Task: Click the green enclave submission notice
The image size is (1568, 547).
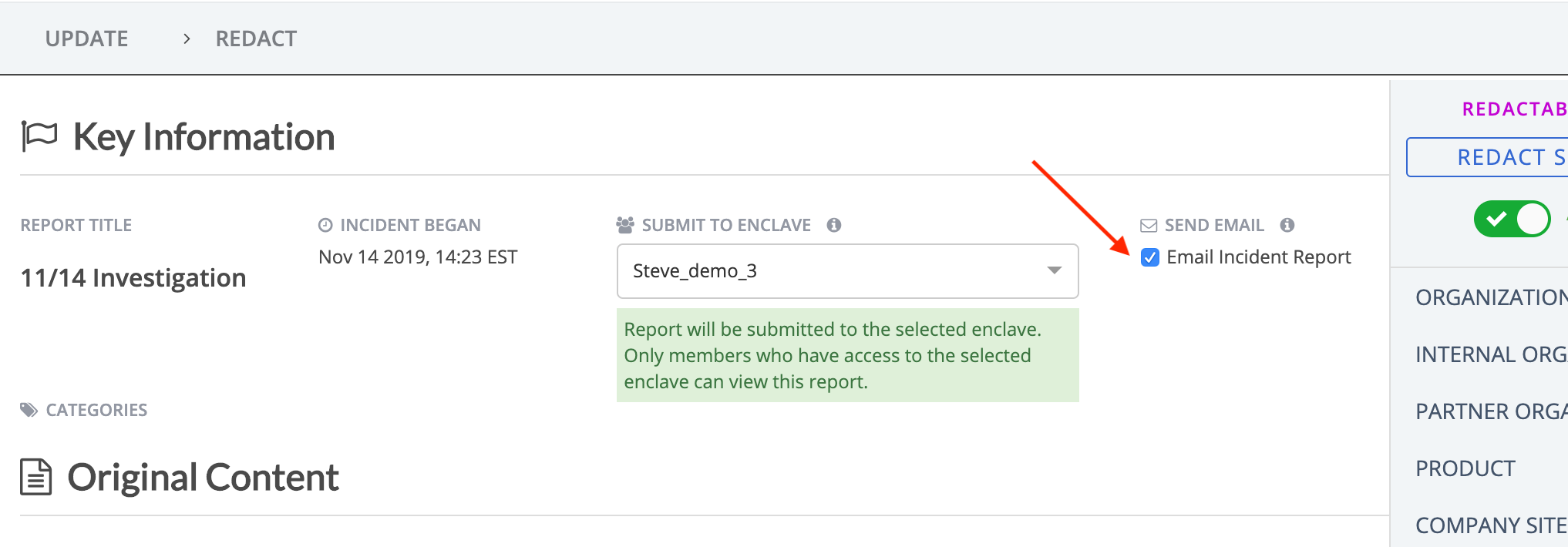Action: 847,355
